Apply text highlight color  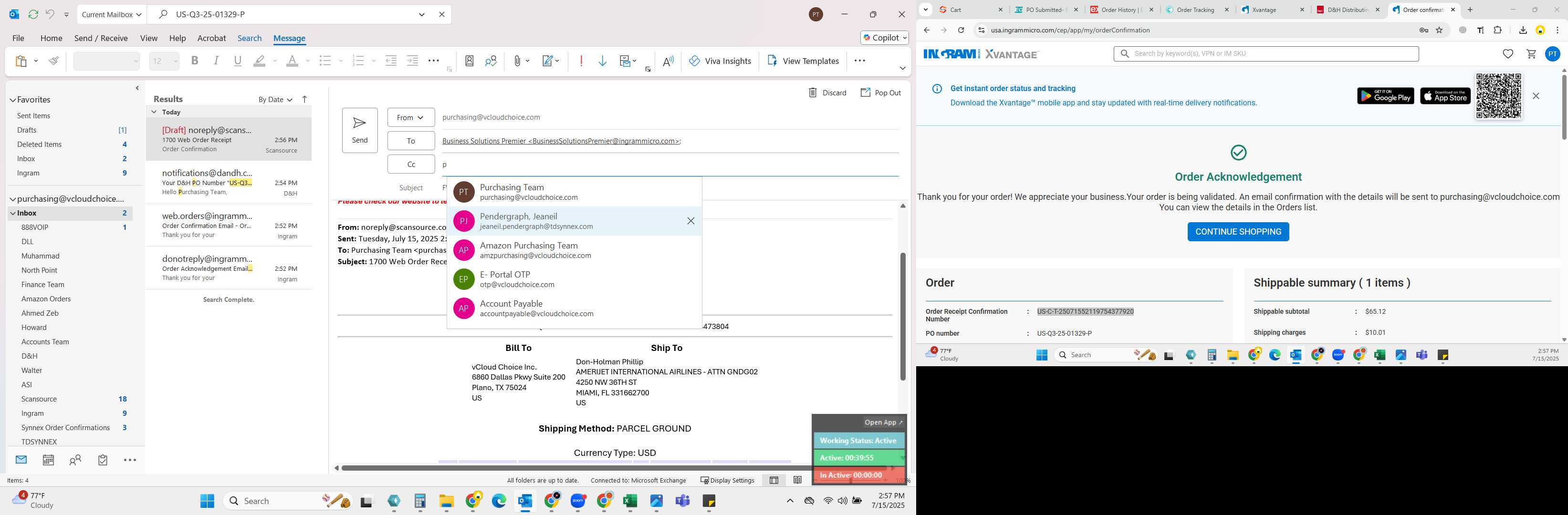[x=260, y=61]
